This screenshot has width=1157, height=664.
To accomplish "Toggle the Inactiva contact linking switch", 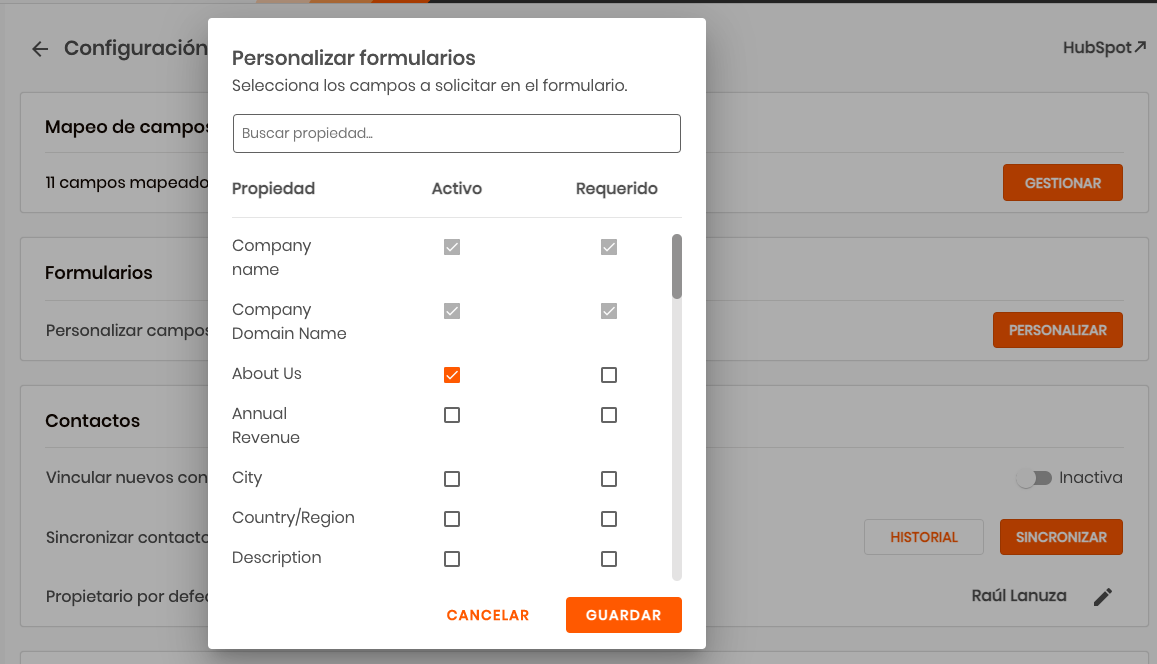I will (x=1034, y=478).
